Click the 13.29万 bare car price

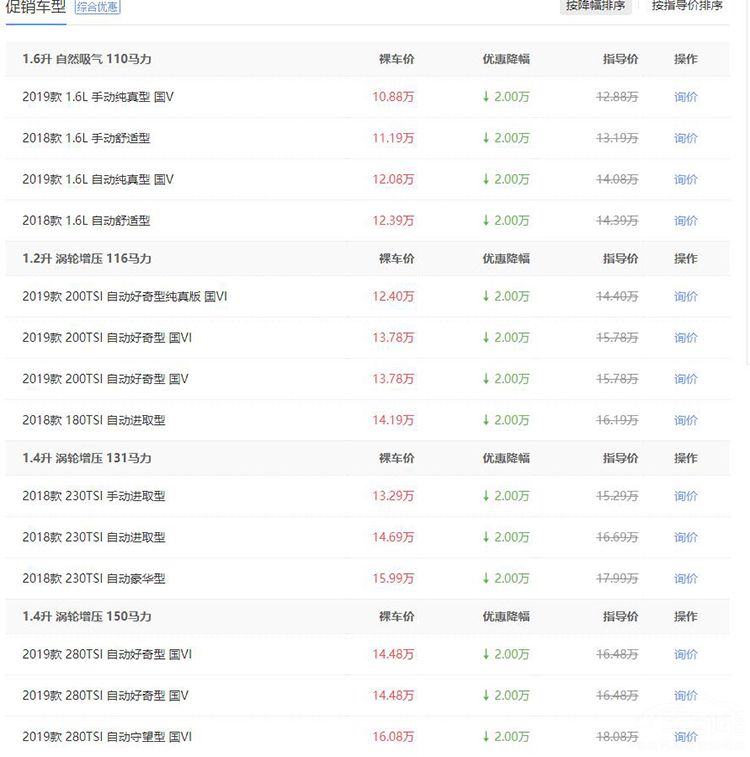pos(393,496)
